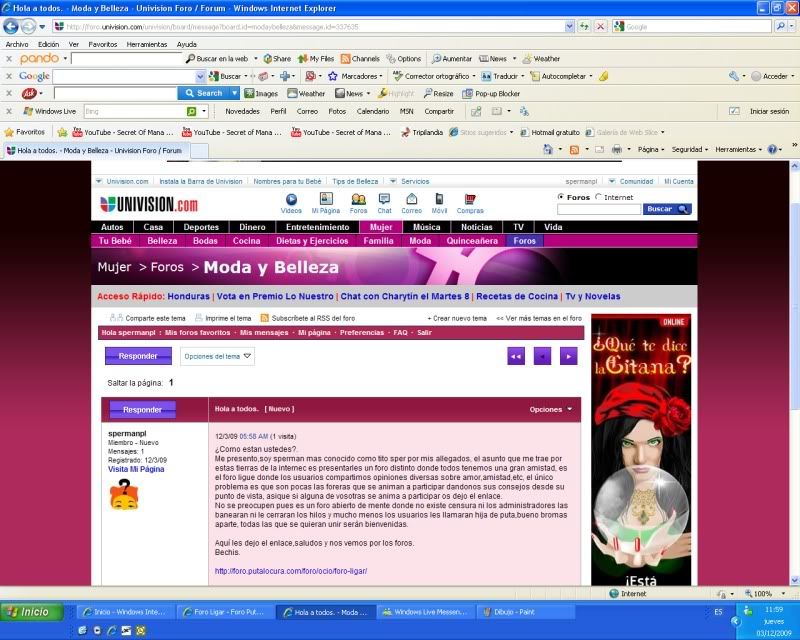Click the Windows Inicio start button
The width and height of the screenshot is (800, 640).
(32, 611)
